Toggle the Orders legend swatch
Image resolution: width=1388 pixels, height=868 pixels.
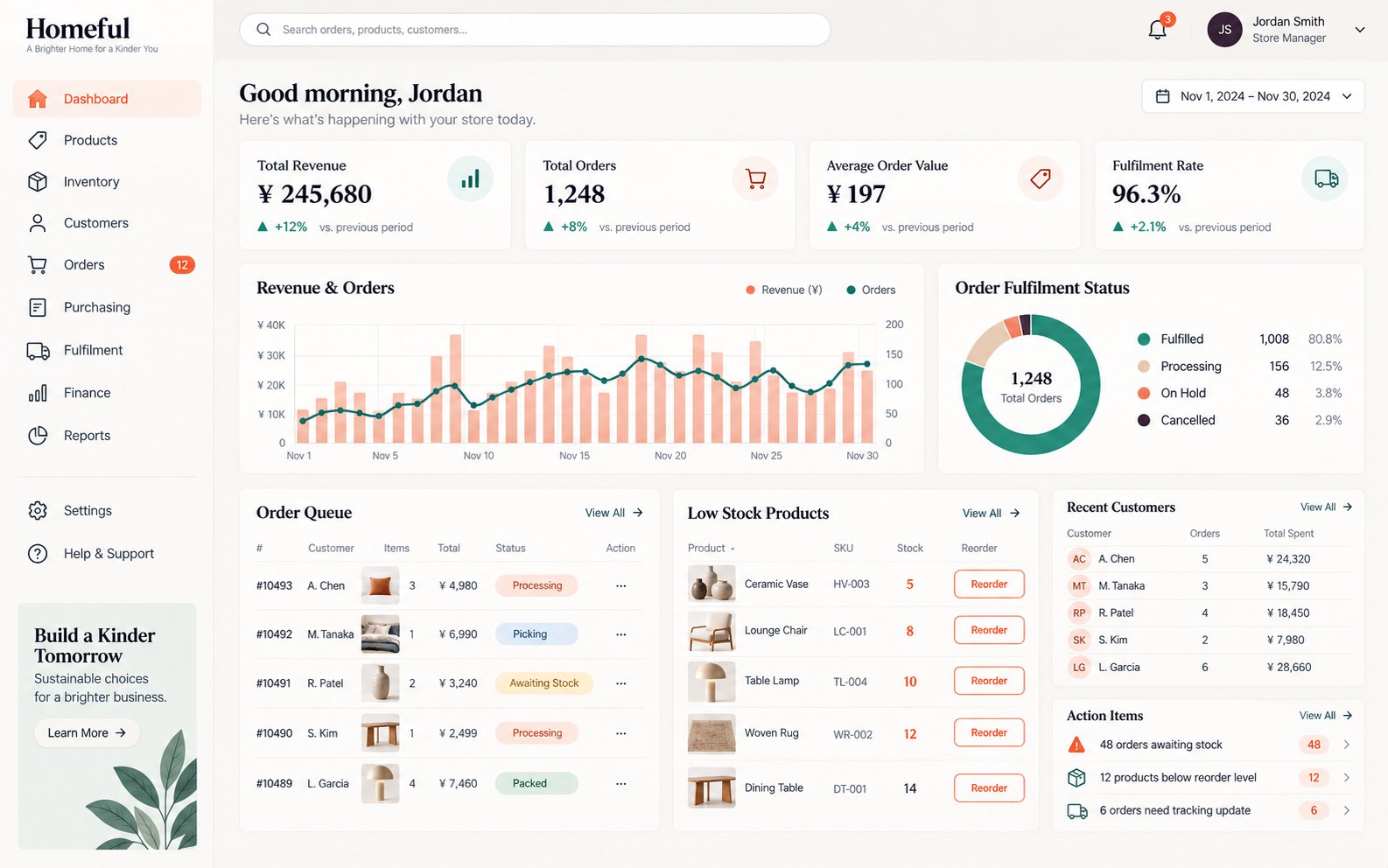pos(851,290)
